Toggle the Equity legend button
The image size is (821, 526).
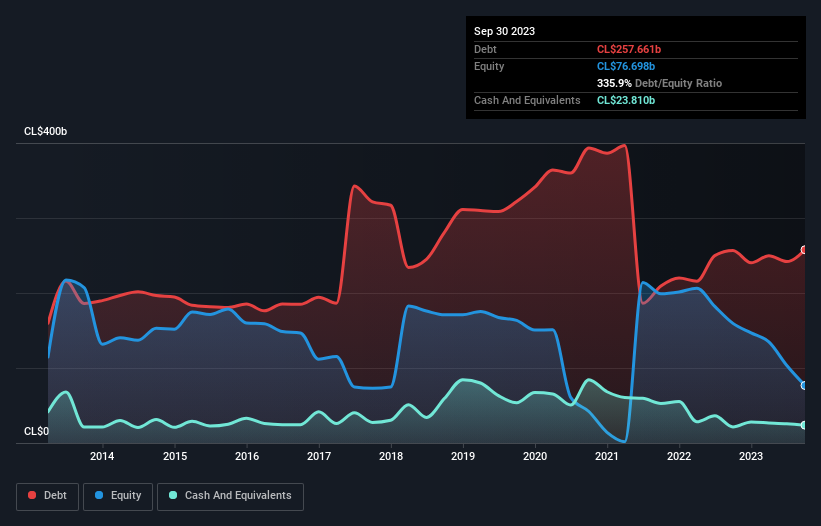[x=118, y=496]
